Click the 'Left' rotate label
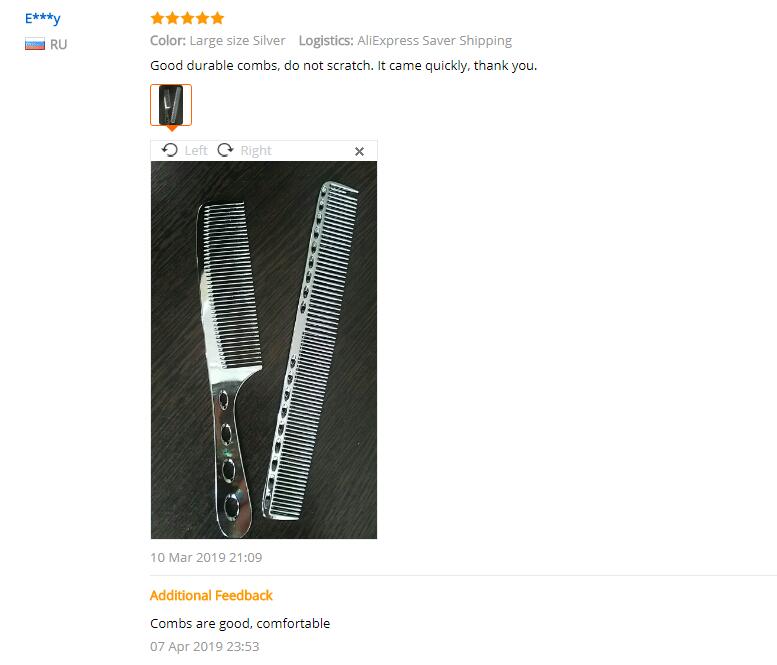 pyautogui.click(x=196, y=151)
